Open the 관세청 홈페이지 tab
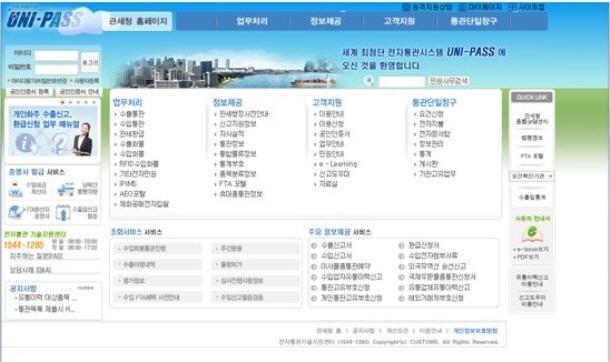The image size is (610, 362). 138,21
